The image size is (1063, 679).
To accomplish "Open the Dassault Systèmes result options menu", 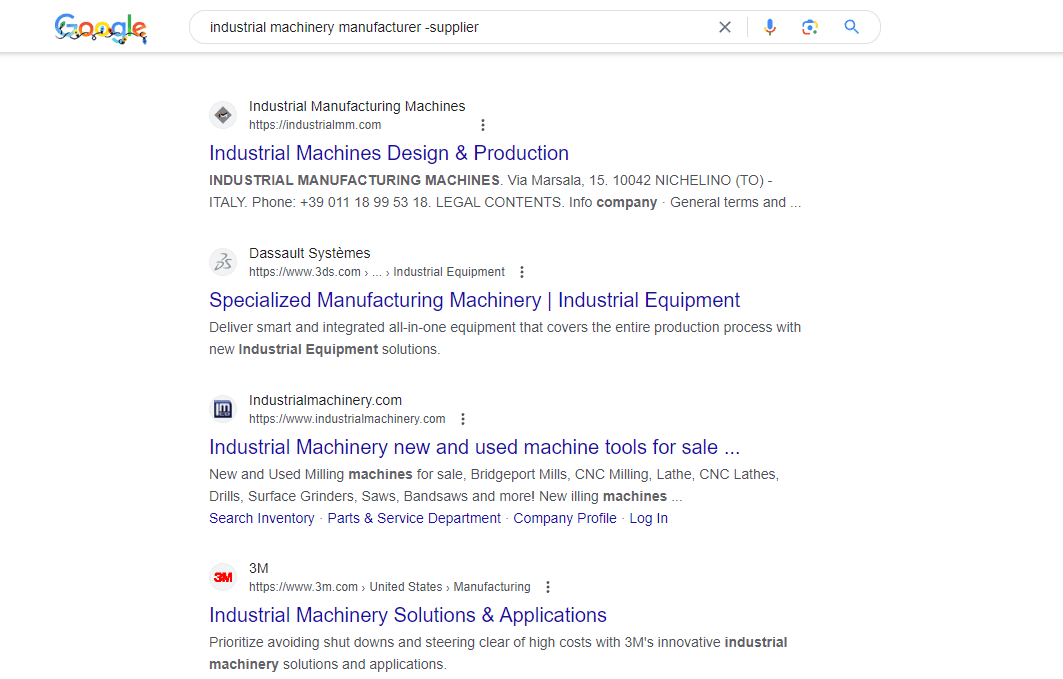I will (521, 271).
